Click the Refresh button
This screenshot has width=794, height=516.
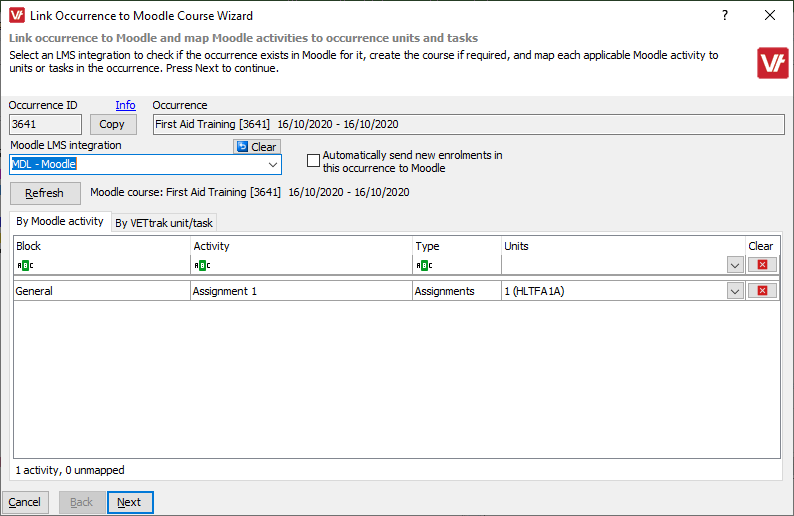[x=45, y=193]
